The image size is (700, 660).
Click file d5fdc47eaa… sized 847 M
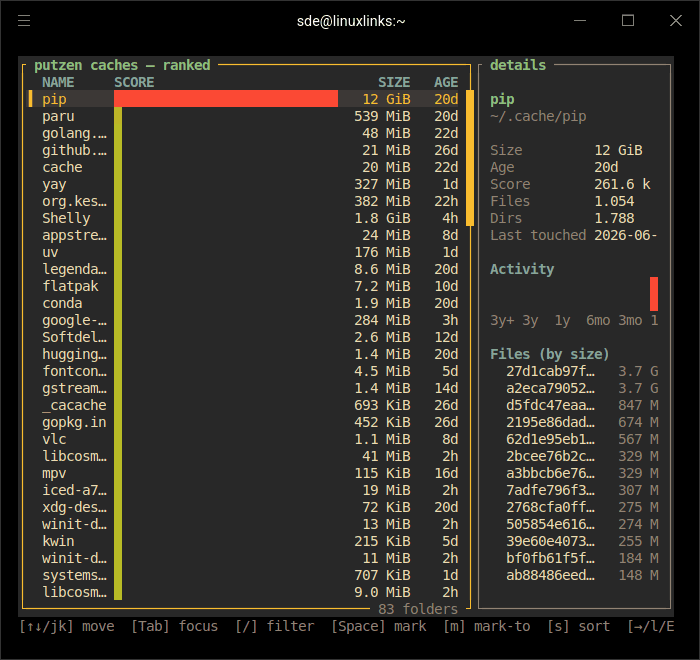tap(550, 405)
